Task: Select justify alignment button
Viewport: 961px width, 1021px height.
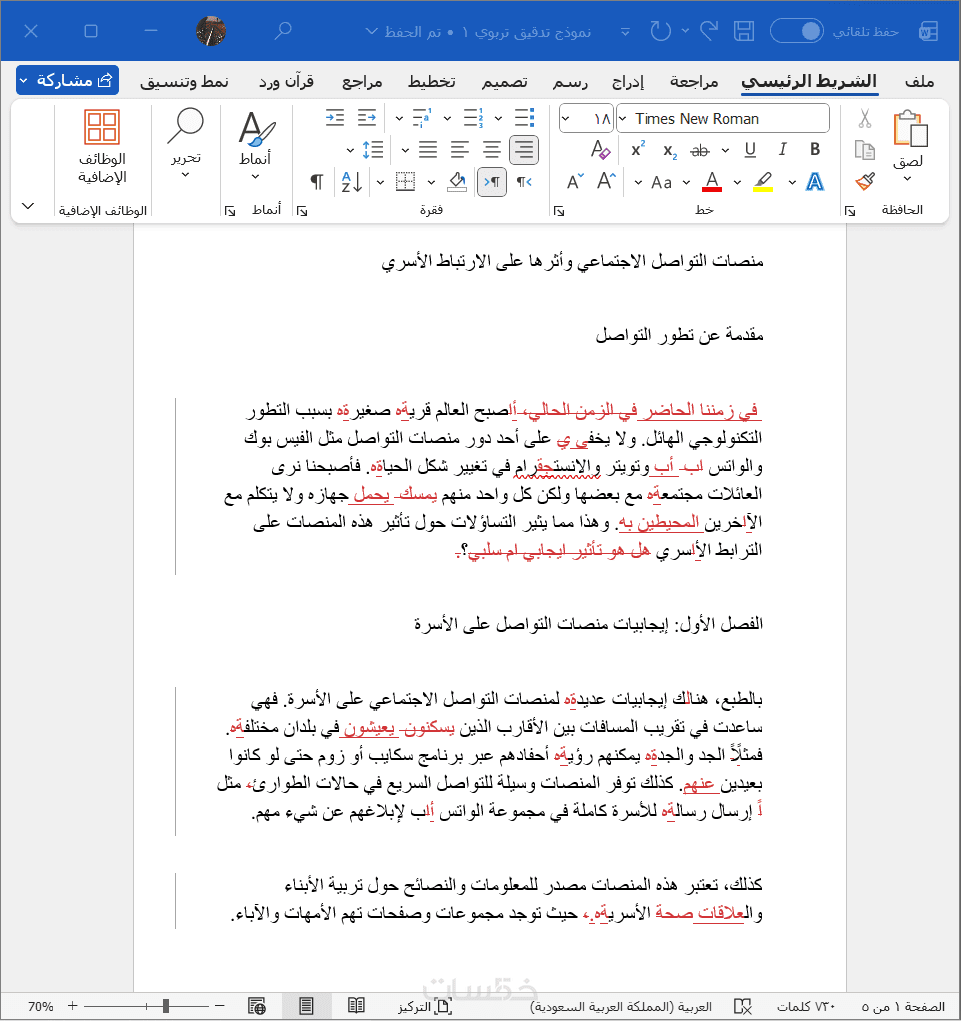Action: tap(428, 150)
